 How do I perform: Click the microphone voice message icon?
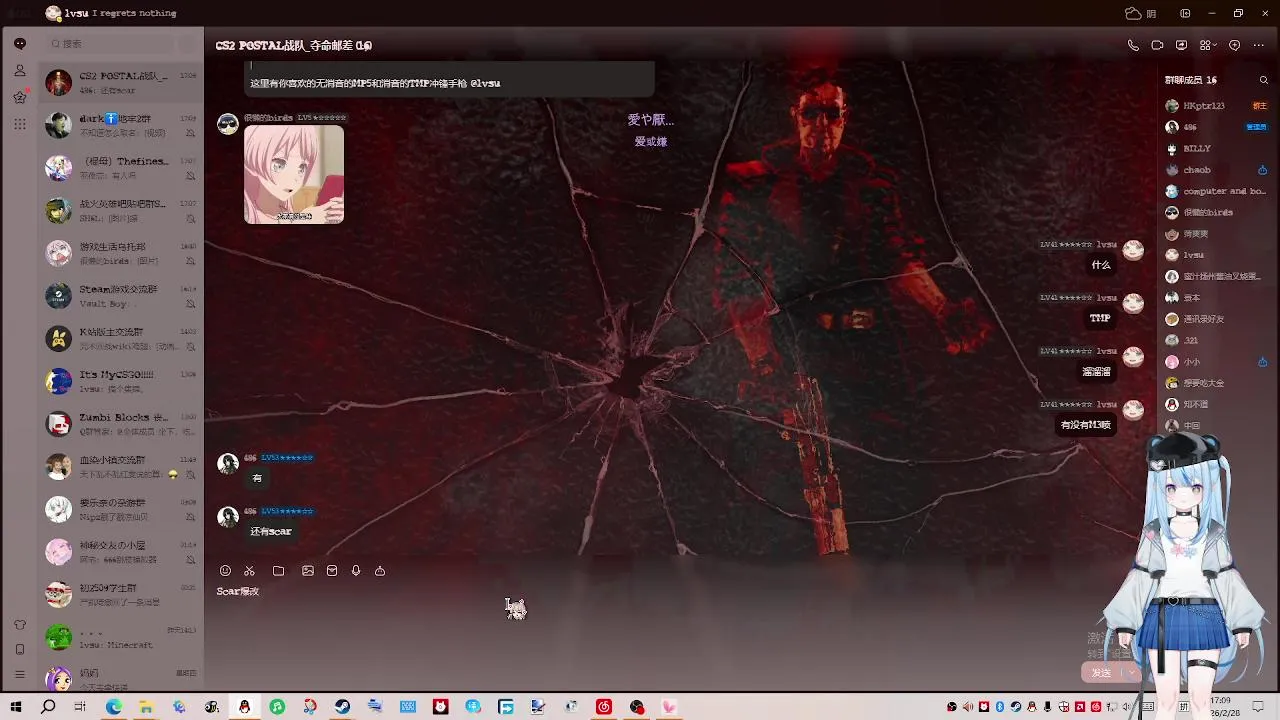(x=356, y=571)
